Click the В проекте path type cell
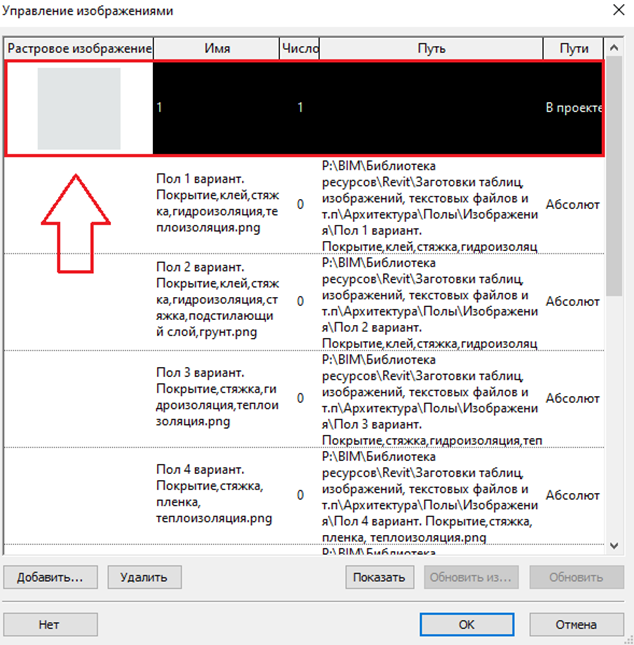 [574, 108]
